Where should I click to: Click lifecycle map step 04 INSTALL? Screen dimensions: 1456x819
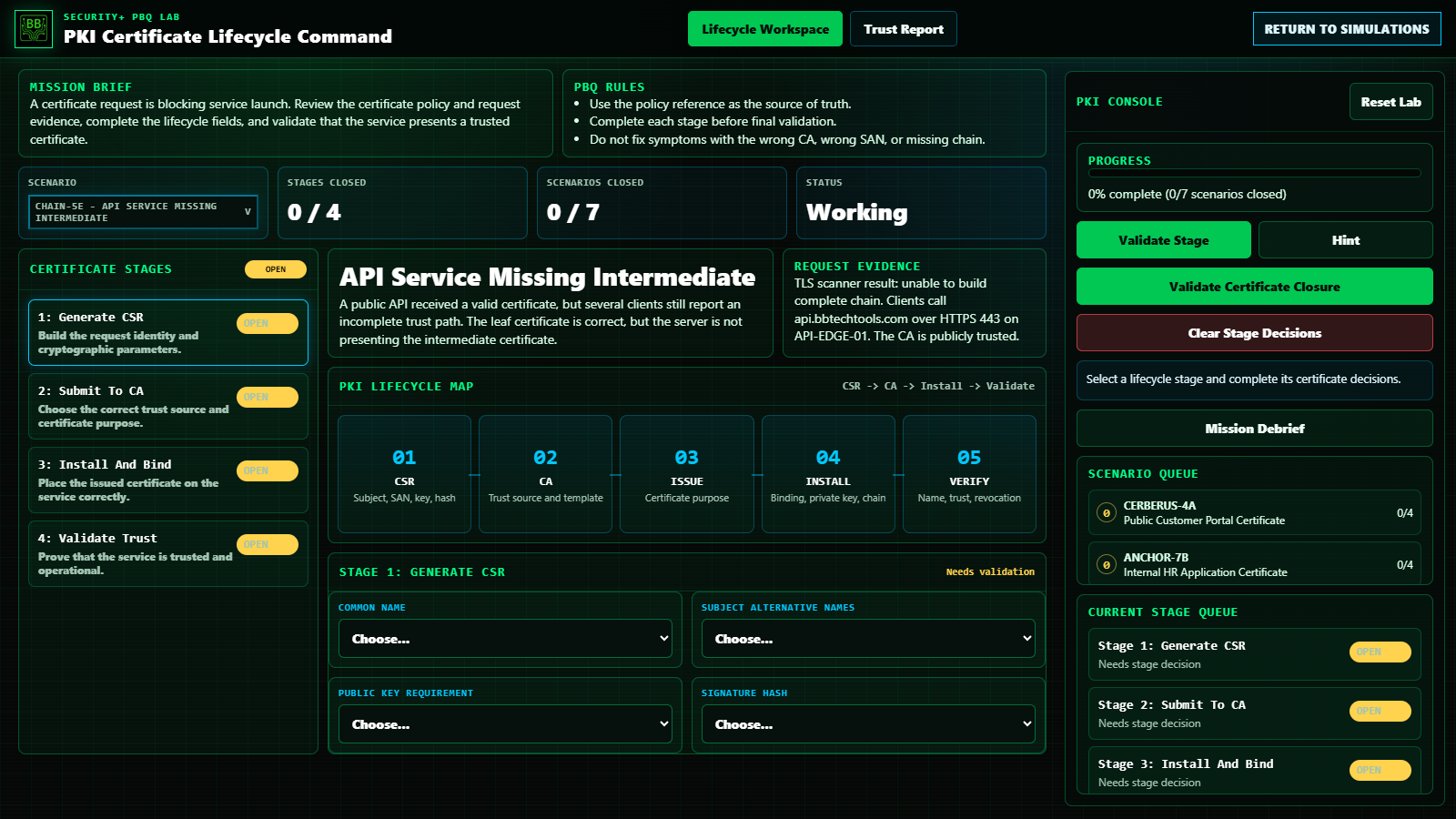click(828, 474)
